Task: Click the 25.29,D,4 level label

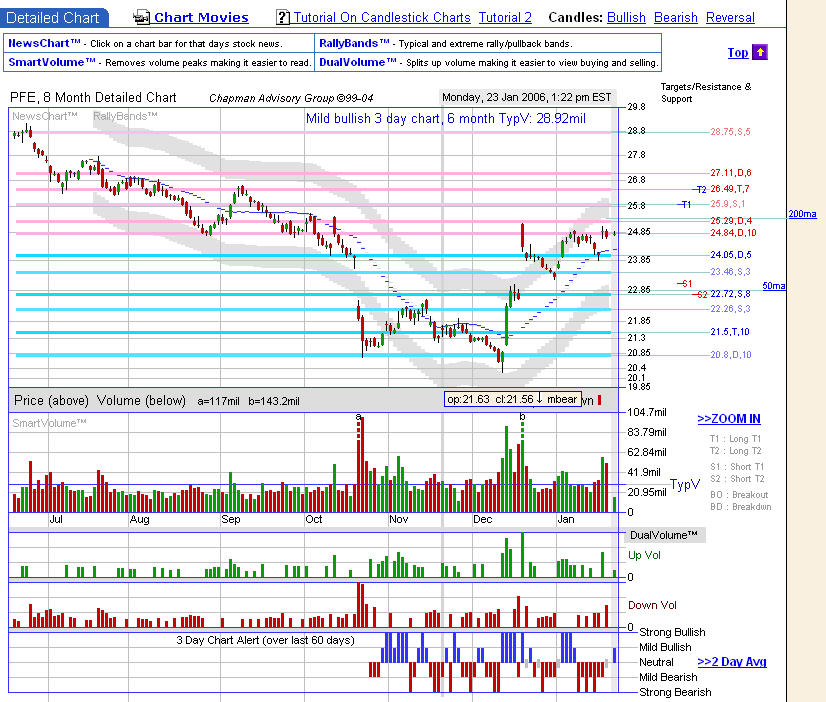Action: pos(731,221)
